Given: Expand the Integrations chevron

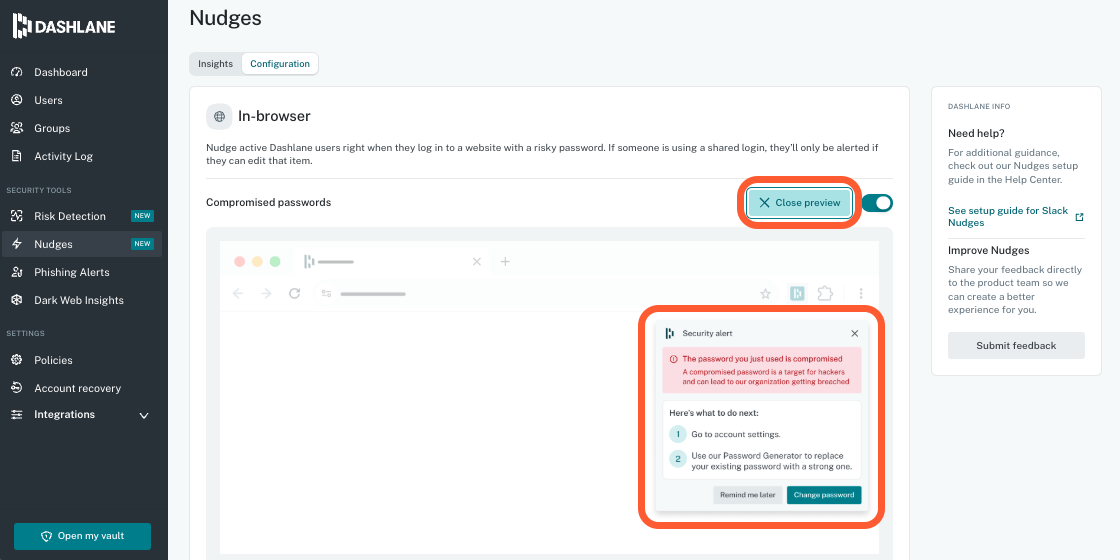Looking at the screenshot, I should coord(144,415).
